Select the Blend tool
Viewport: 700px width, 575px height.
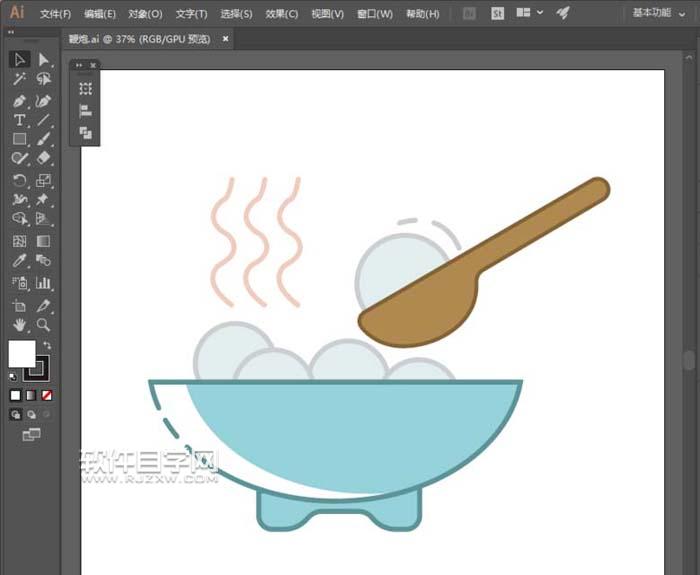click(x=43, y=260)
